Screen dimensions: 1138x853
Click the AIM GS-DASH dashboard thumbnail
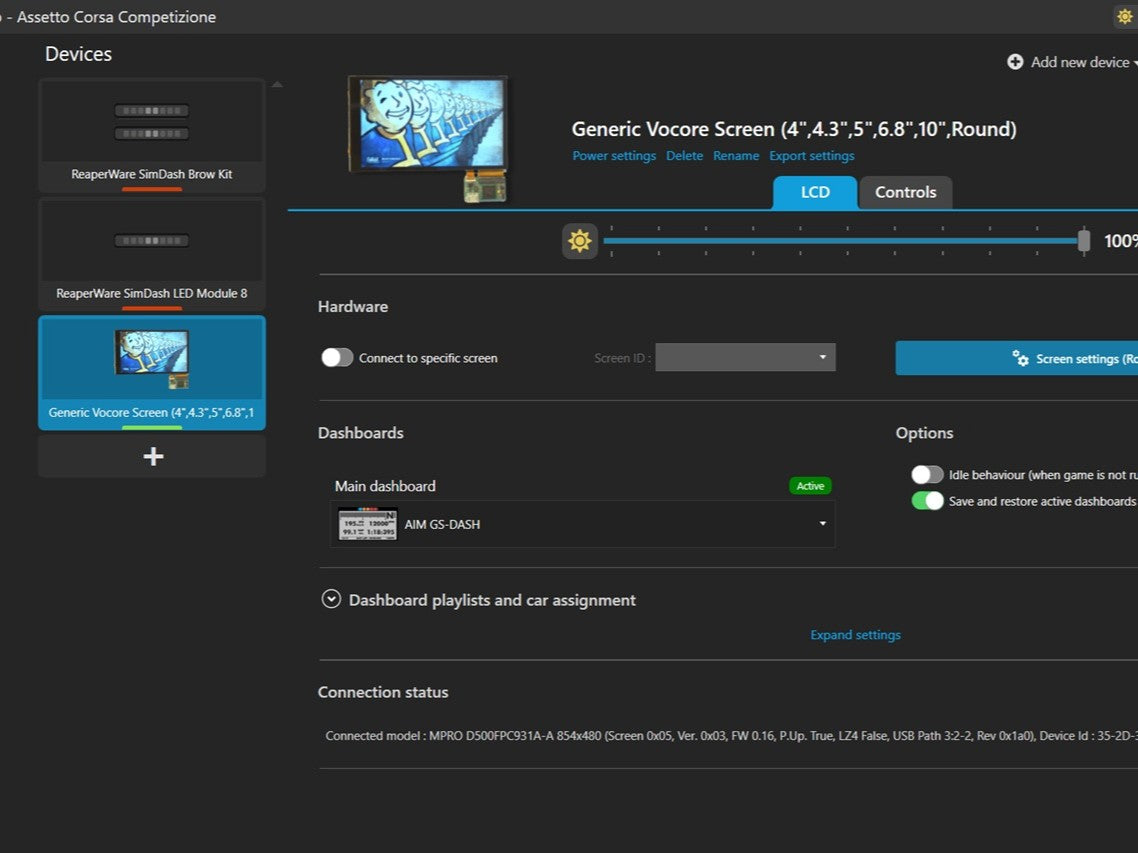click(x=367, y=524)
